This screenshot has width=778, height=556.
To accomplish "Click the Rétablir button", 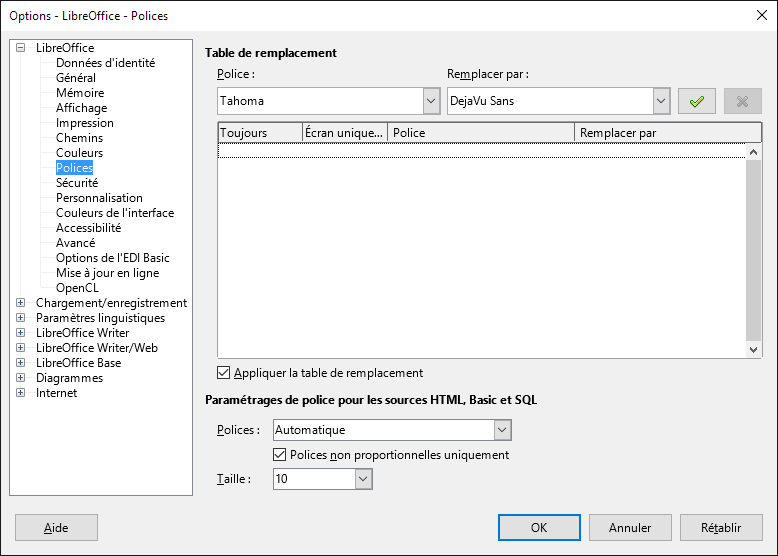I will tap(721, 527).
